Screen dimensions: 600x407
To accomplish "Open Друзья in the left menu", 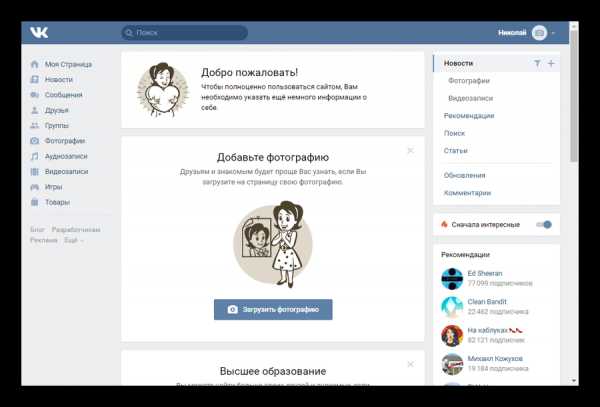I will [57, 110].
